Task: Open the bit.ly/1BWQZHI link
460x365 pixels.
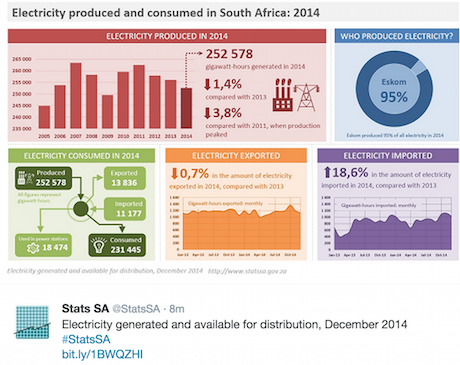Action: (102, 354)
